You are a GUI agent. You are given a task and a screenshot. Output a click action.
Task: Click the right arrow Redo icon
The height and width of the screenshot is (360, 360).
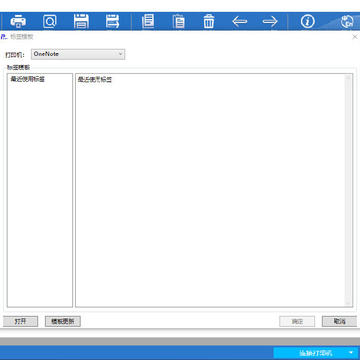click(270, 22)
